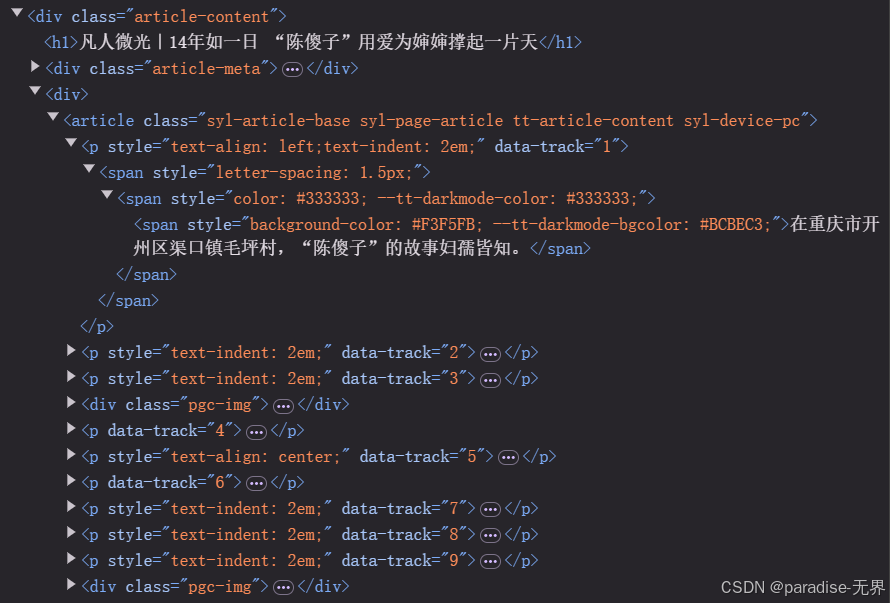This screenshot has width=890, height=603.
Task: Click ellipsis badge on data-track="5" paragraph
Action: (x=509, y=458)
